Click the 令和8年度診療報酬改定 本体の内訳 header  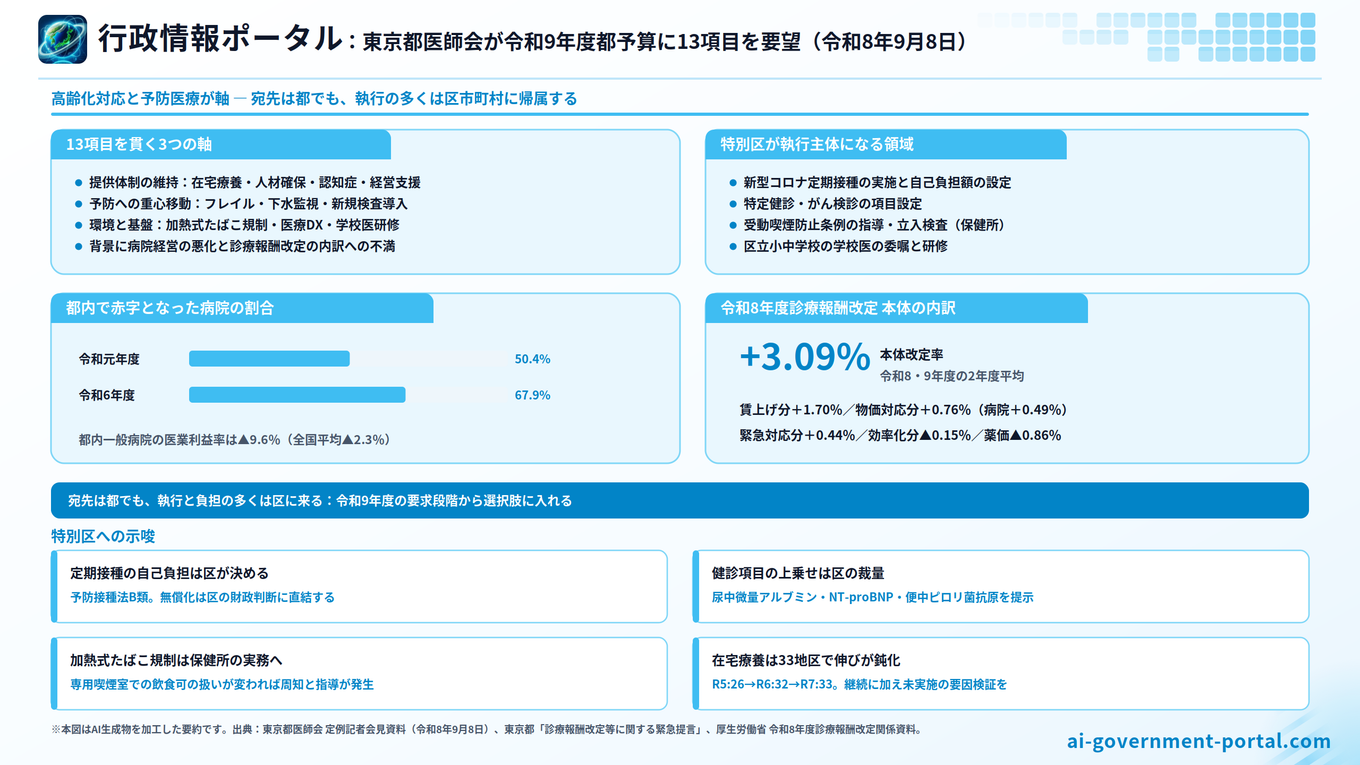tap(897, 308)
